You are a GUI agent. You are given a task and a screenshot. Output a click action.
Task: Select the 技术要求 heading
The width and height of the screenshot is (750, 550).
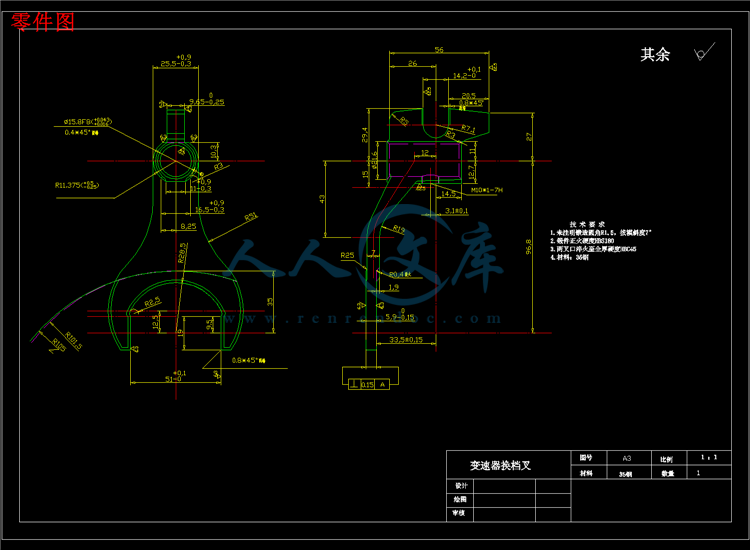pos(587,224)
